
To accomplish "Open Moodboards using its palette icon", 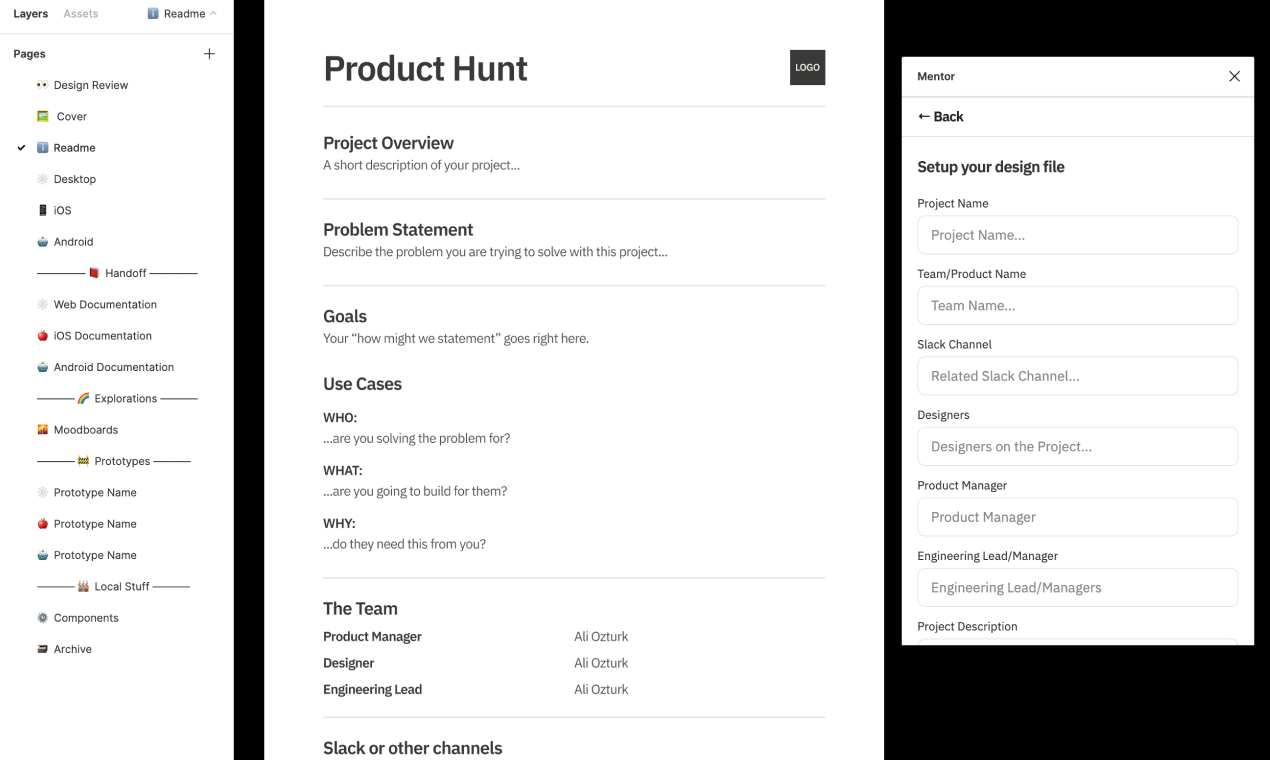I will click(41, 429).
